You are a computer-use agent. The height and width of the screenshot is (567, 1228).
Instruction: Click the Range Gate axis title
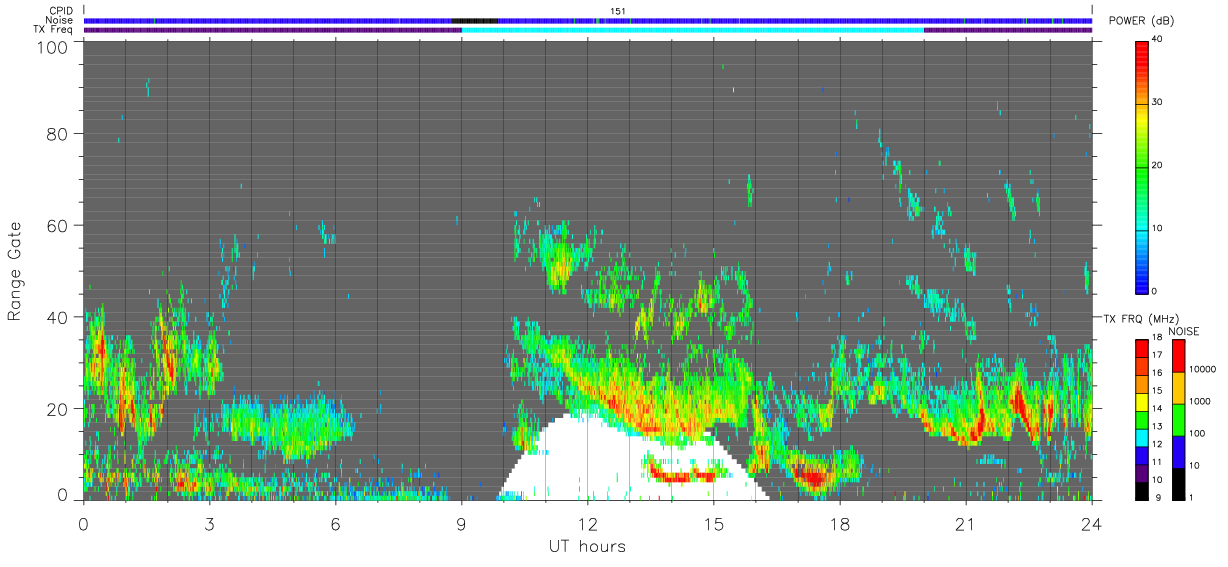[x=15, y=270]
